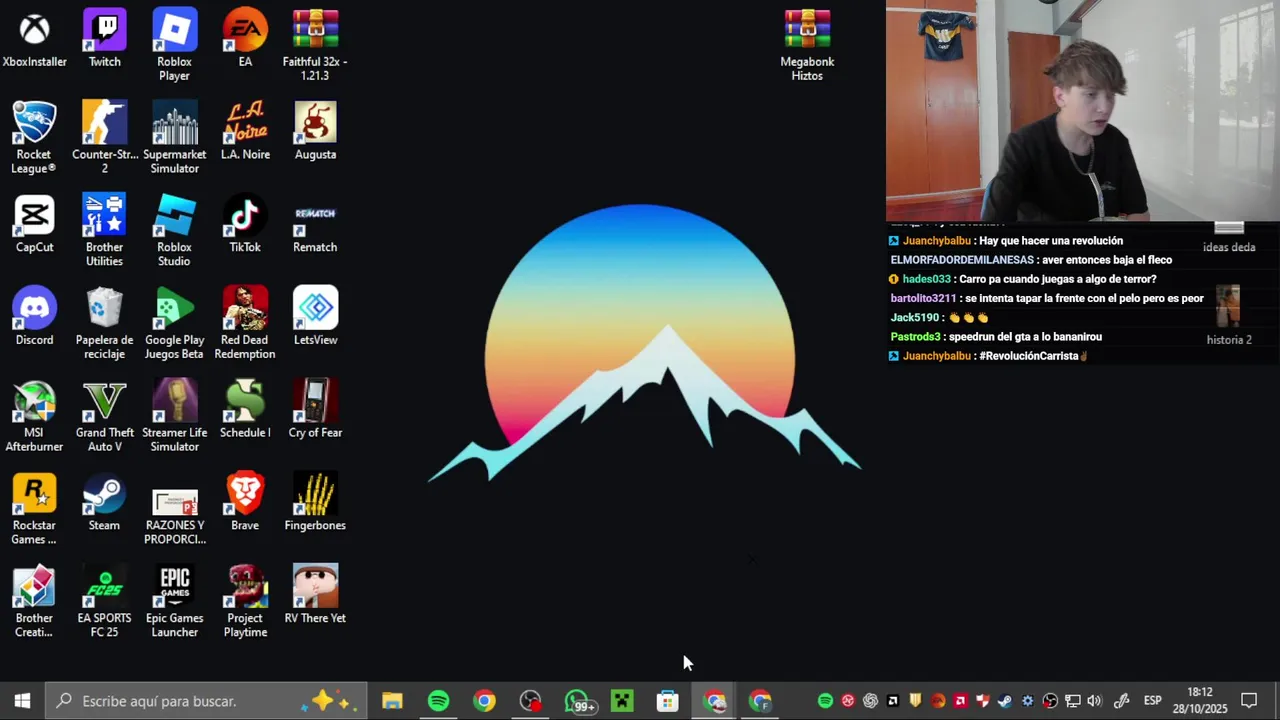Select the Counter-Strike 2 desktop icon

[104, 139]
